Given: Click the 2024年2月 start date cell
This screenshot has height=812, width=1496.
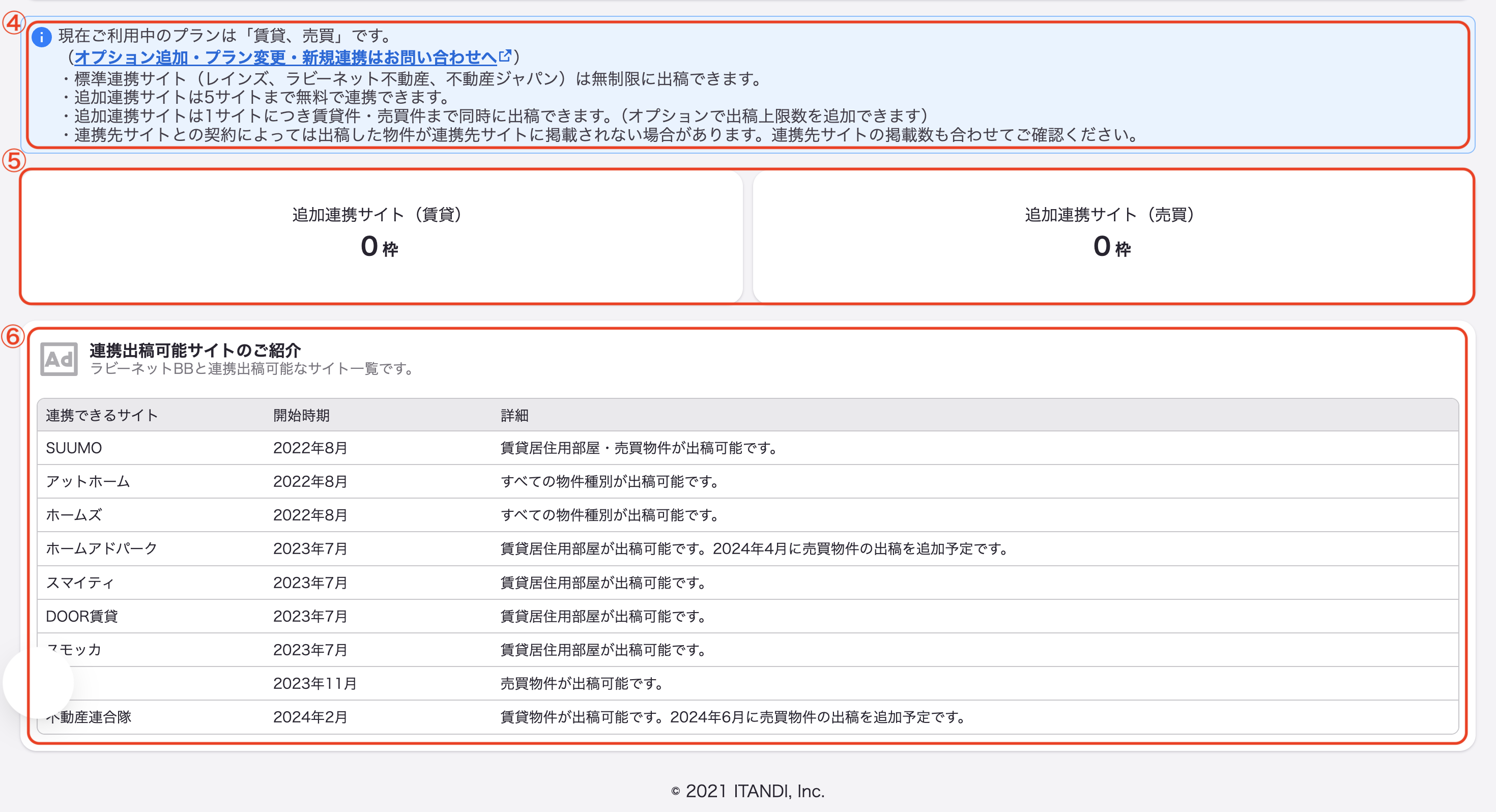Looking at the screenshot, I should [310, 717].
